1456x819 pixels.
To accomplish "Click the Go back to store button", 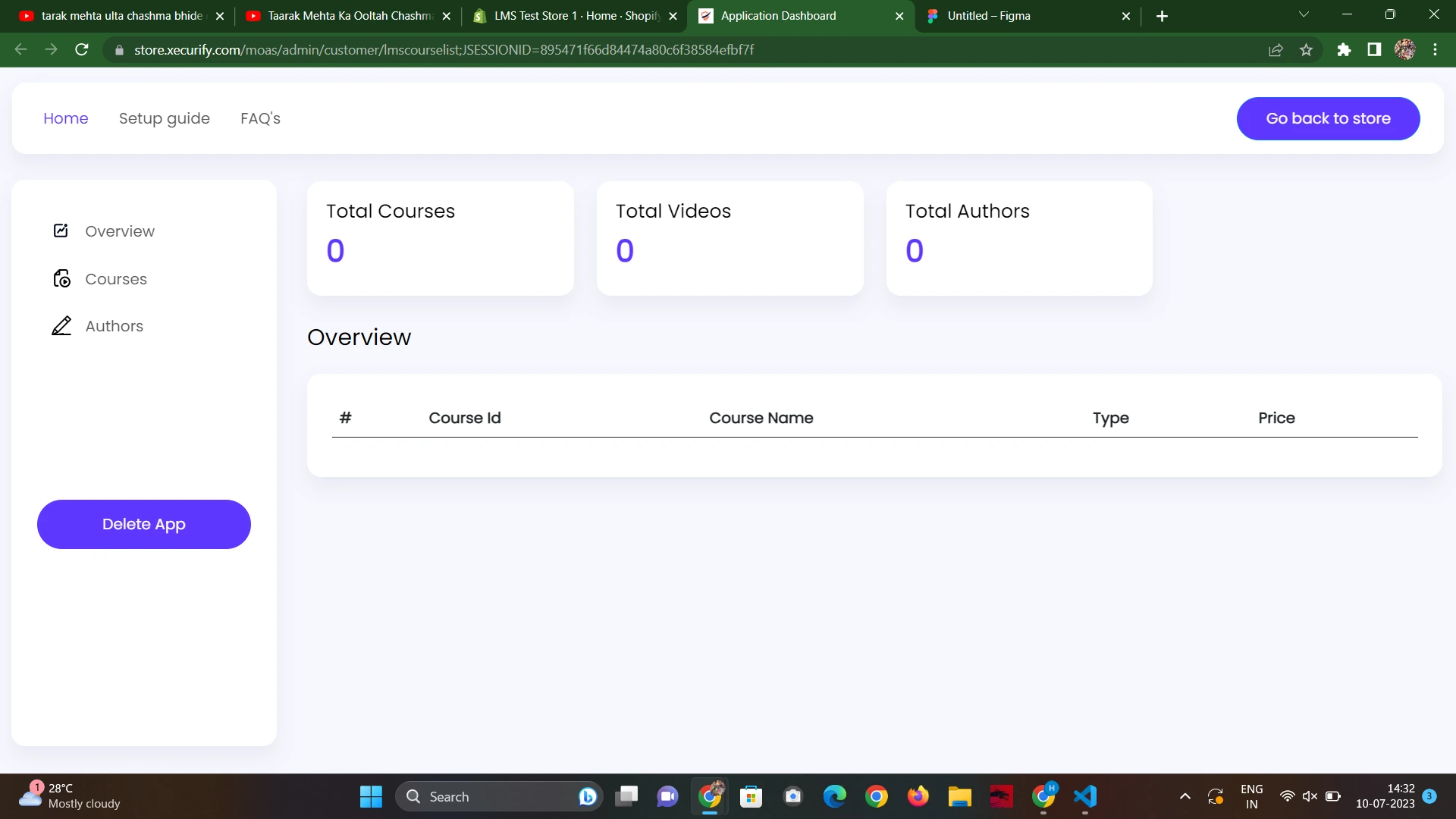I will 1329,118.
